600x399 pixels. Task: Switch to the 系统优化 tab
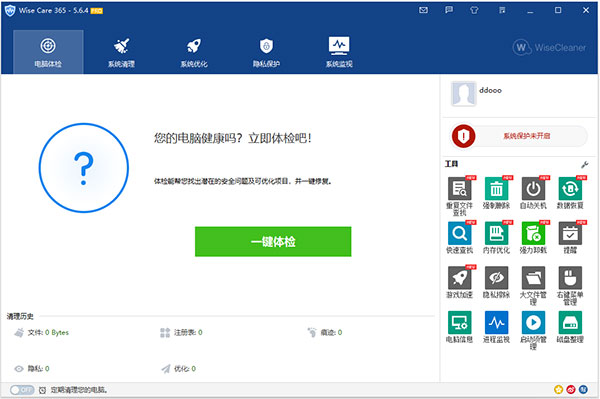pyautogui.click(x=194, y=52)
